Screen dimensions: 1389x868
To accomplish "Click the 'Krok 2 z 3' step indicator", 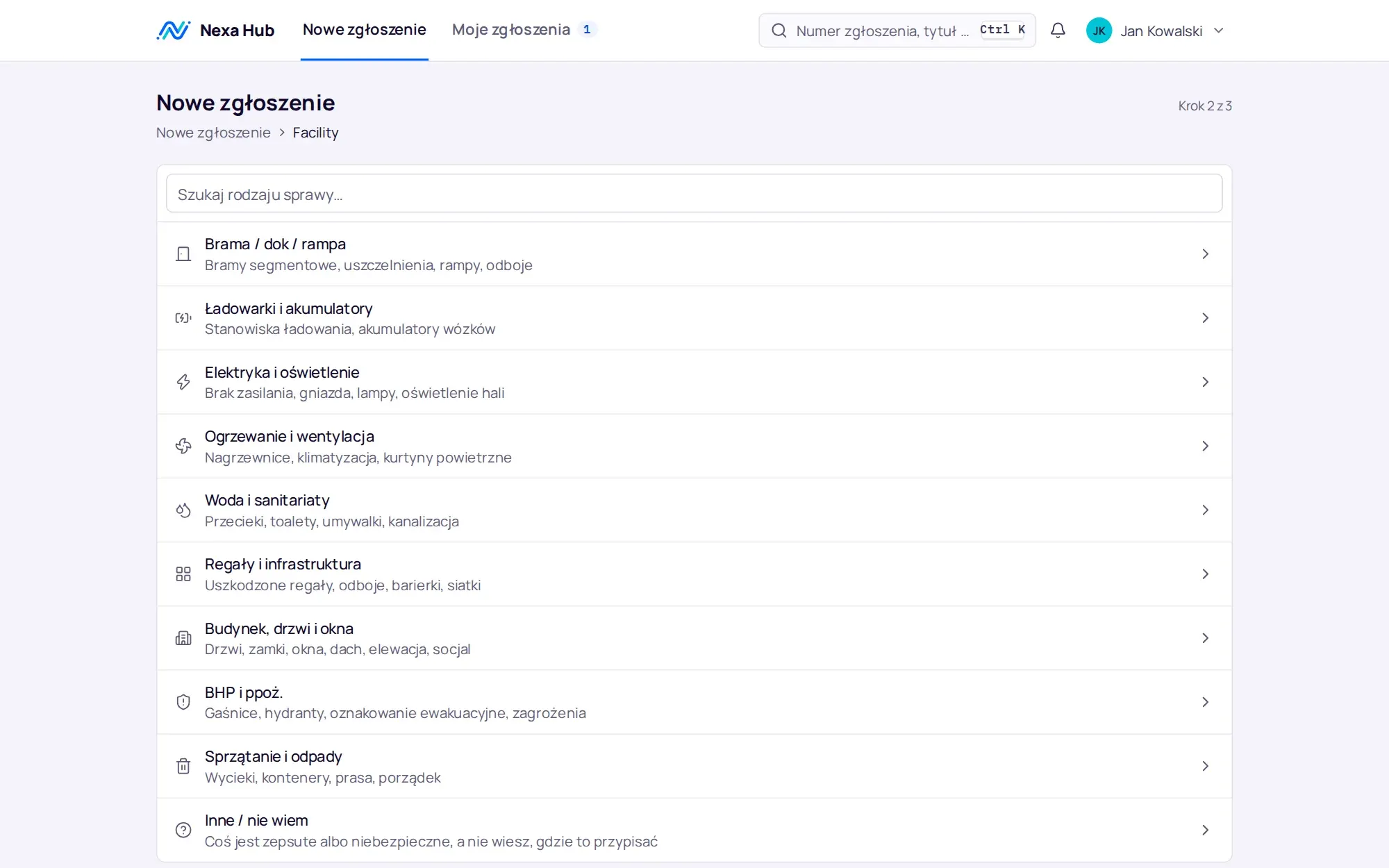I will click(1205, 106).
